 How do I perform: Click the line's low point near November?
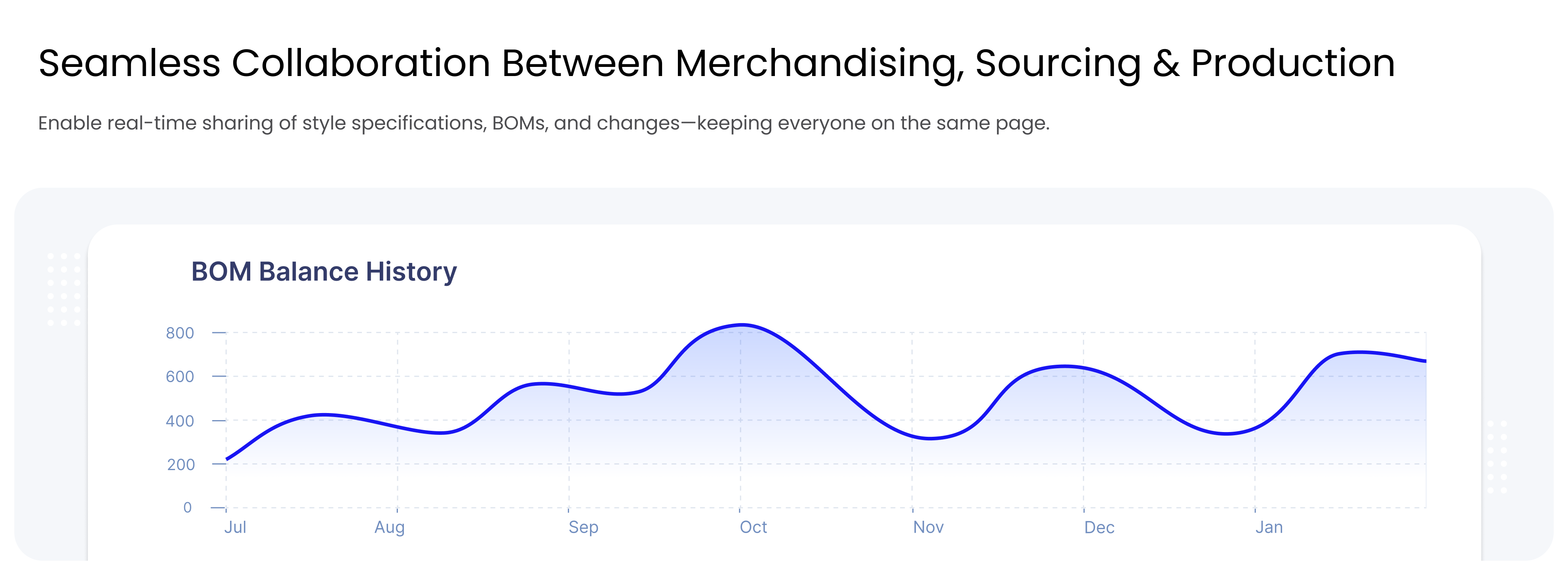point(930,438)
